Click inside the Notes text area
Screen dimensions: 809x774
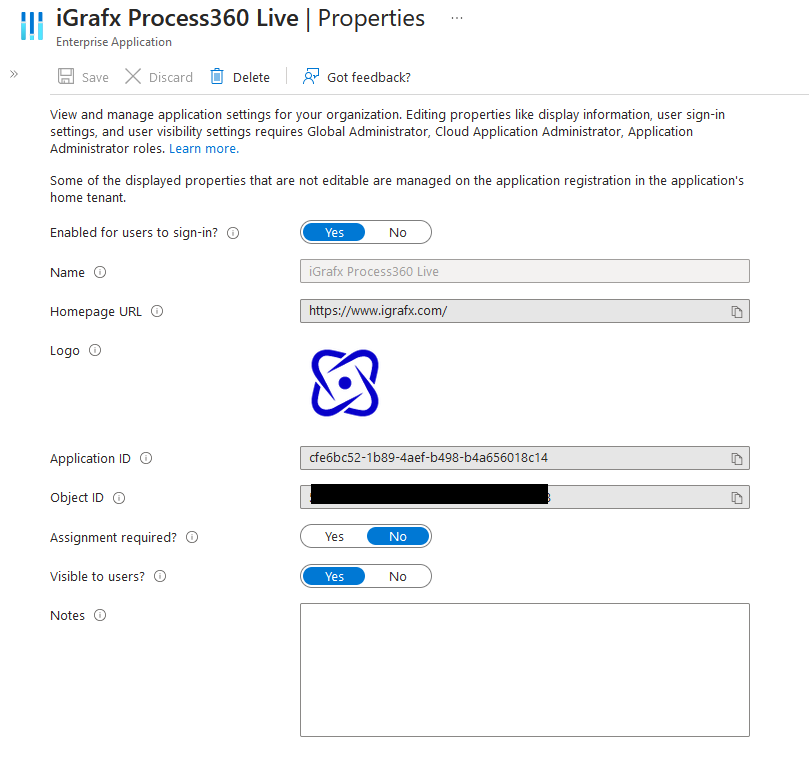click(x=524, y=669)
